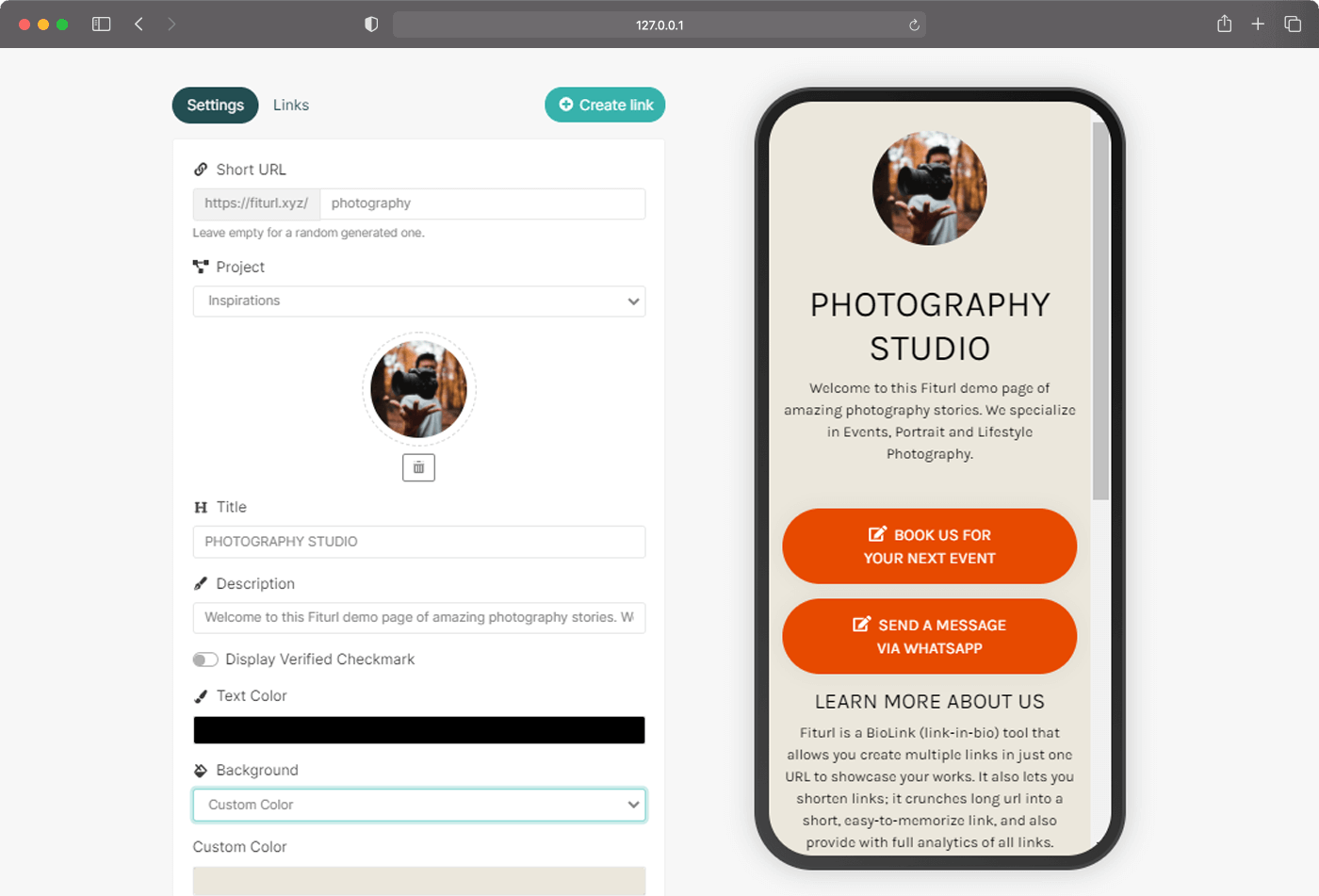Click the reload icon in the address bar
This screenshot has height=896, width=1319.
tap(914, 25)
